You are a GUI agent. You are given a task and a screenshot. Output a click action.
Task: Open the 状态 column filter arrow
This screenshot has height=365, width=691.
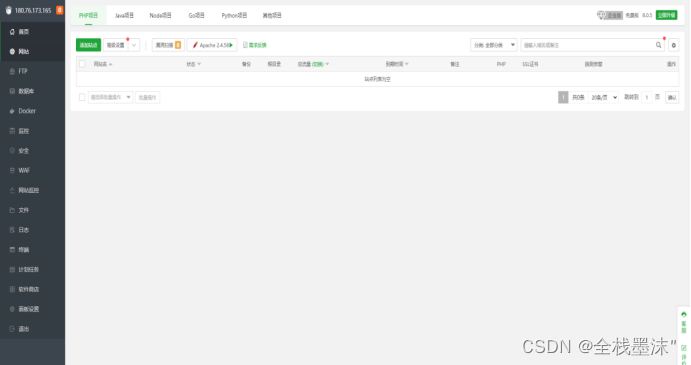pos(199,64)
